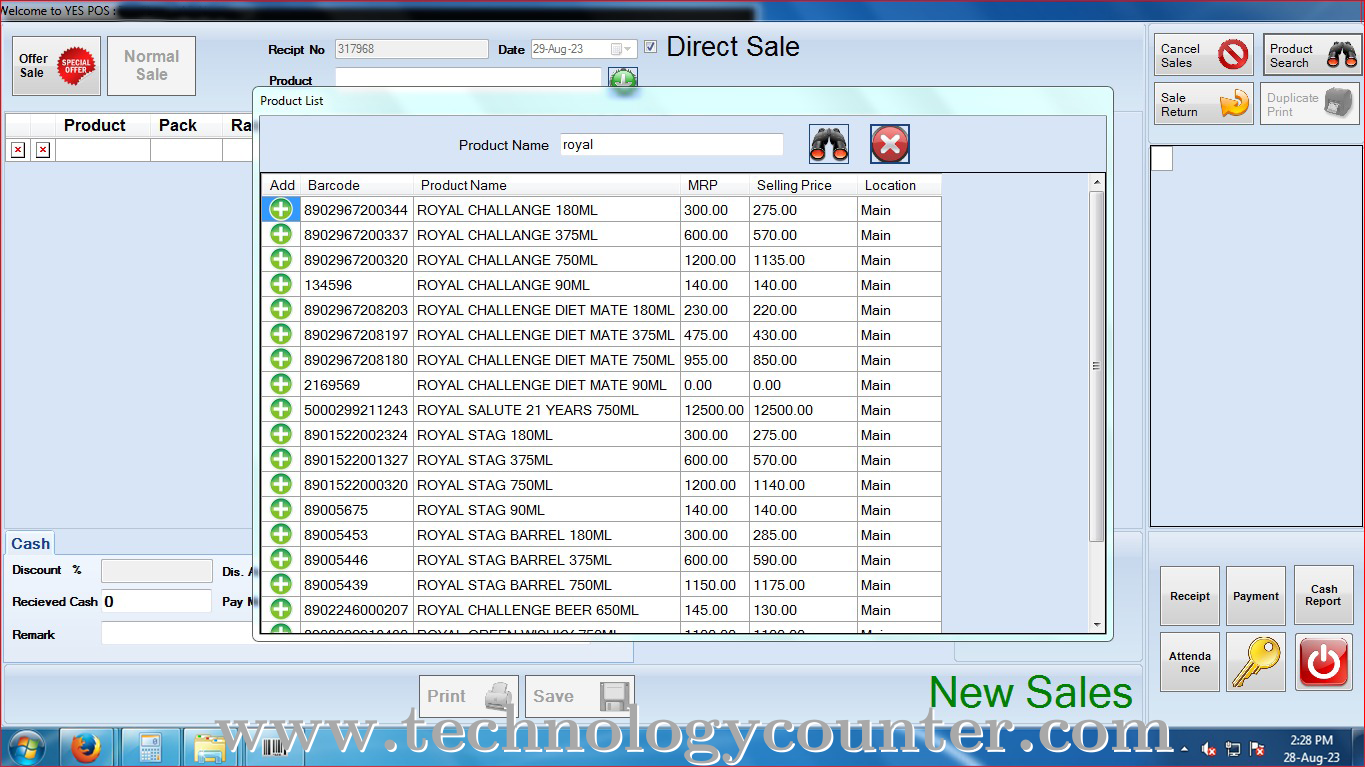Add ROYAL CHALLENGE DIET MATE 750ML
This screenshot has height=767, width=1365.
coord(281,360)
